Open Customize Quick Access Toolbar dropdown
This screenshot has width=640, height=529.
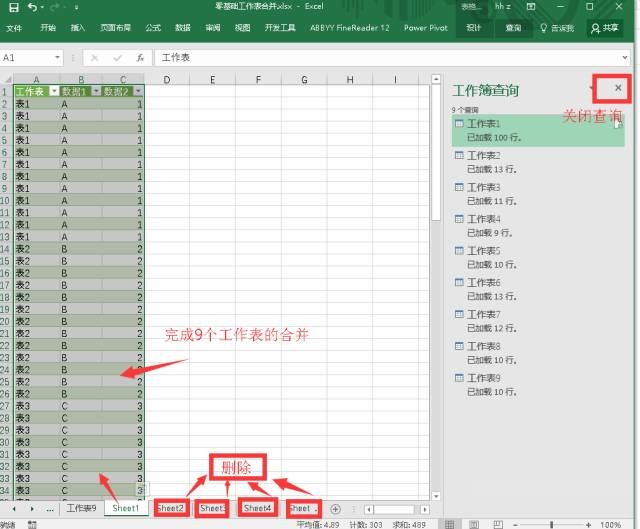(76, 8)
